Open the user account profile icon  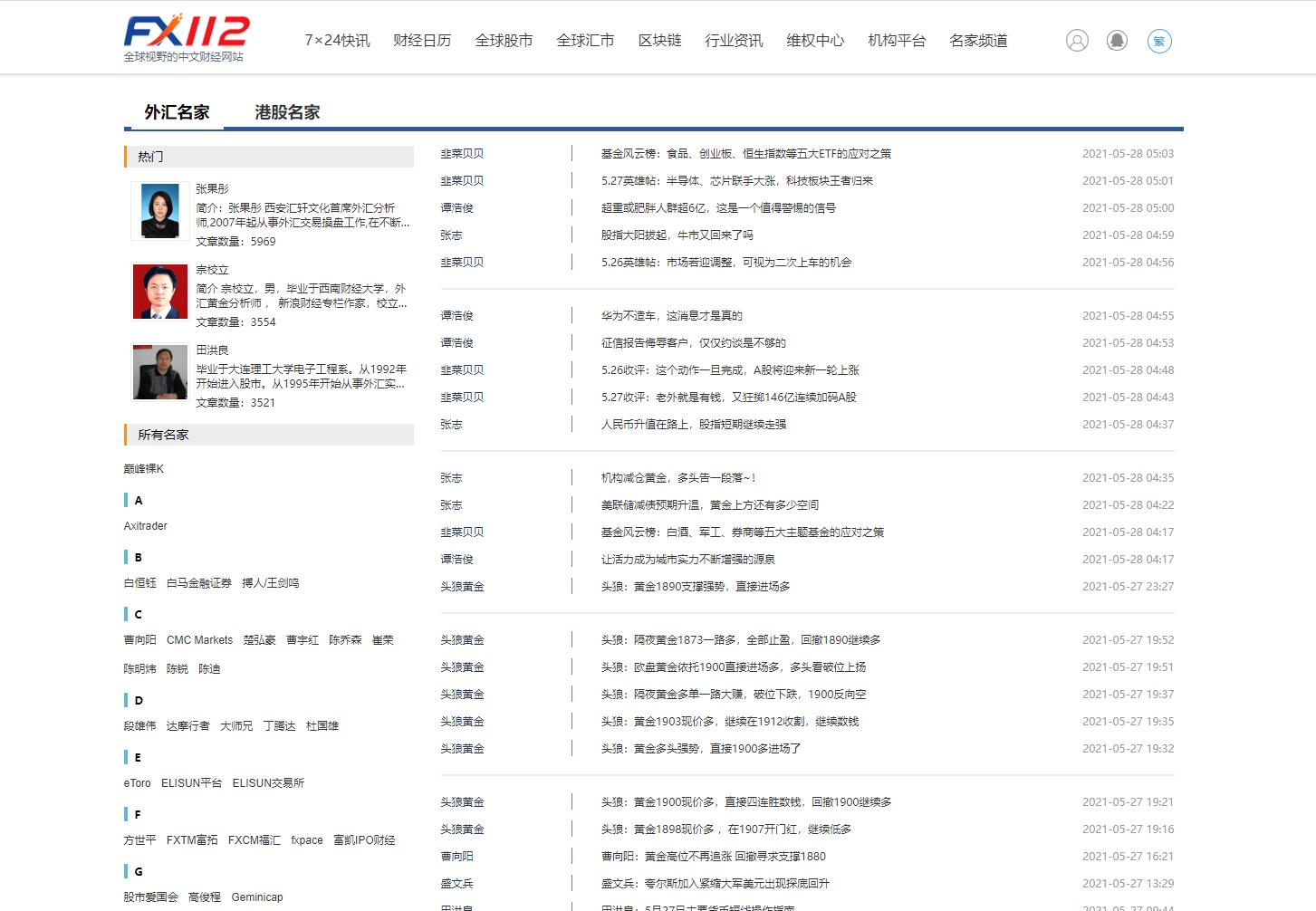1077,41
